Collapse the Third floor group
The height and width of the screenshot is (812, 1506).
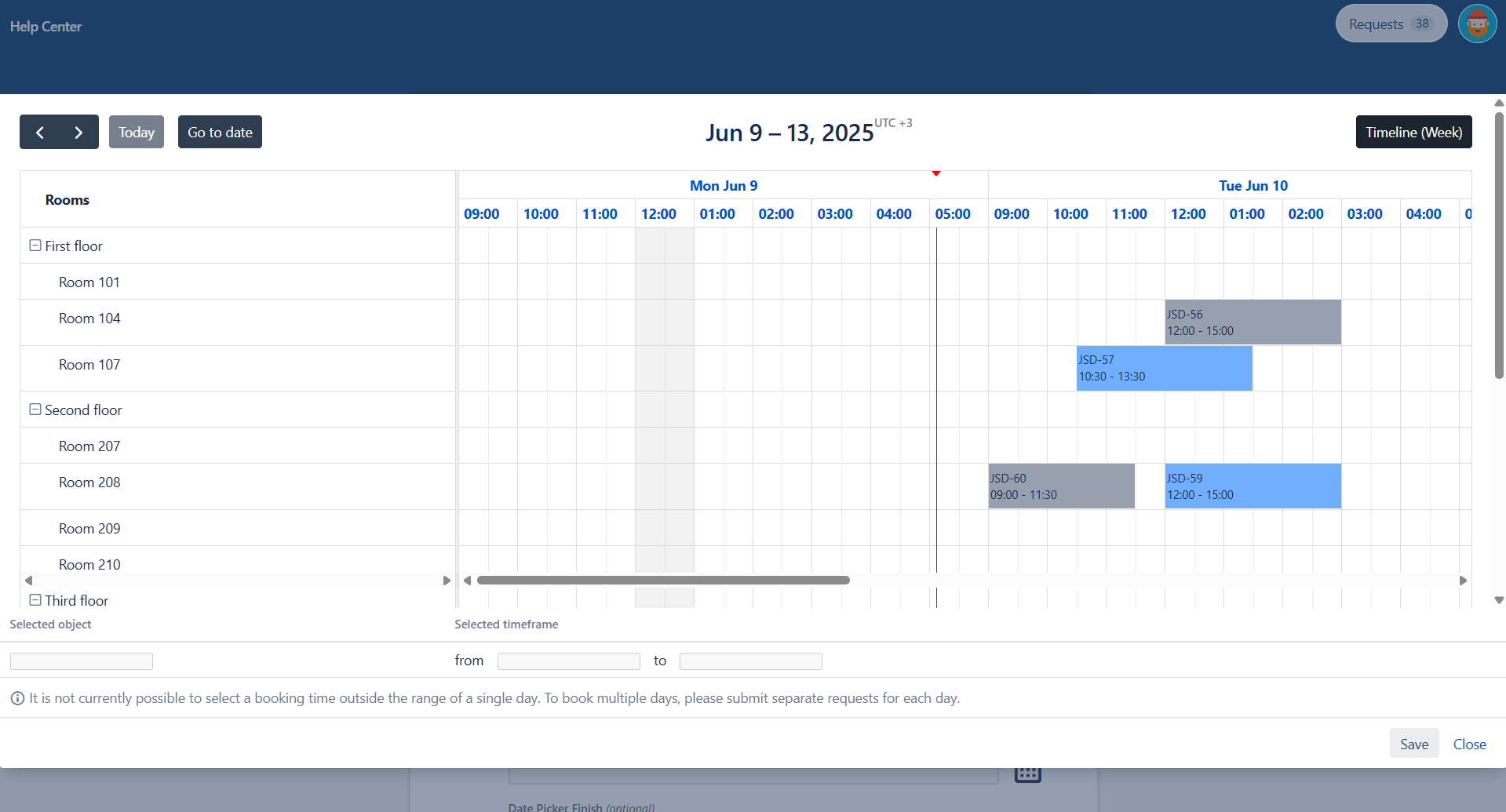tap(35, 600)
